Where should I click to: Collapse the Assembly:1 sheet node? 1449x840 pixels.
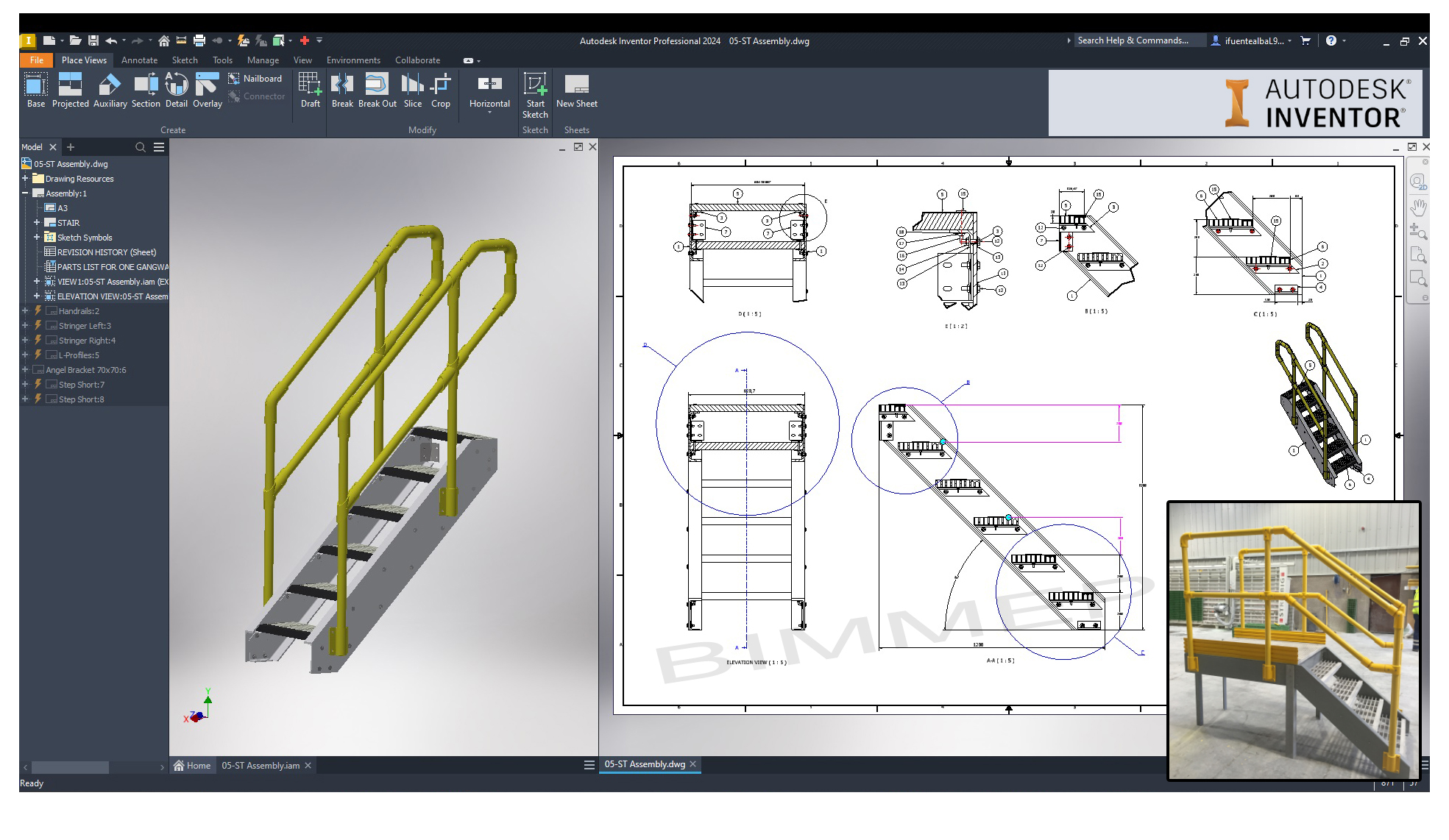[x=25, y=193]
